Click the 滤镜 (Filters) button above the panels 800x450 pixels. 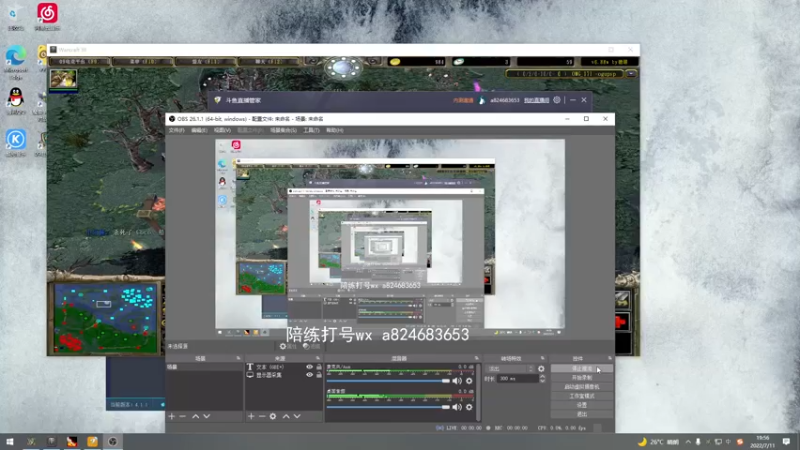click(311, 346)
